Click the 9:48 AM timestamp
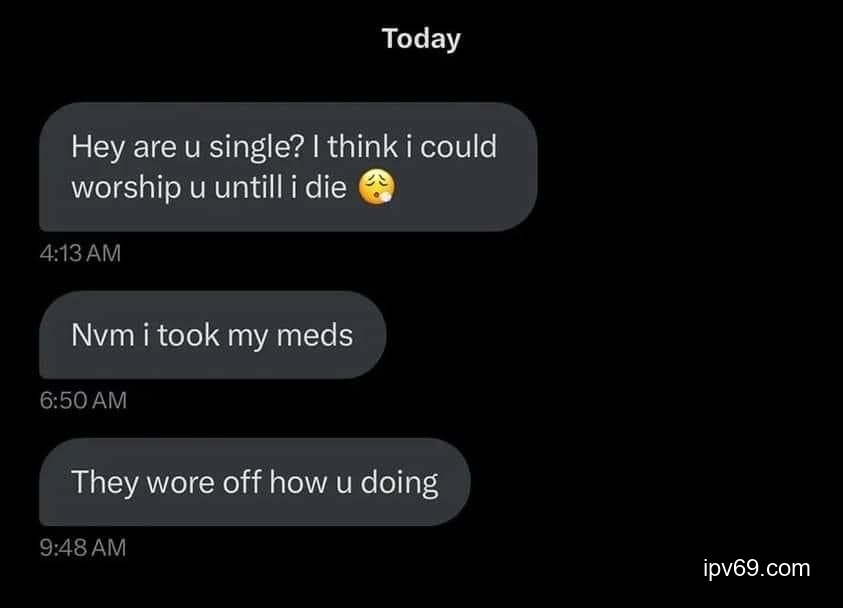The width and height of the screenshot is (843, 608). pos(83,548)
